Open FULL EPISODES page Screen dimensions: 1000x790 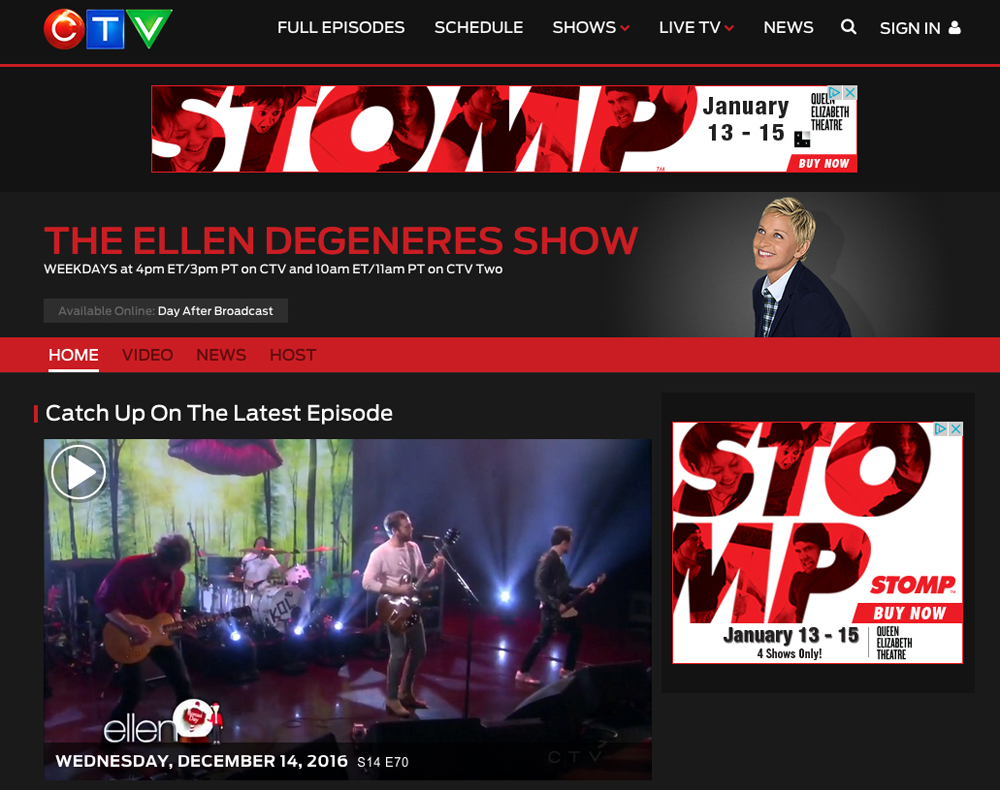(341, 27)
